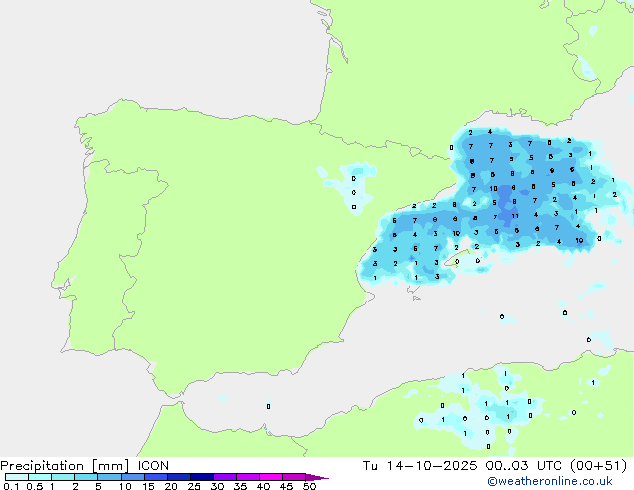Click the 0 mm value south of Spain's coast
The height and width of the screenshot is (490, 634).
[x=268, y=406]
